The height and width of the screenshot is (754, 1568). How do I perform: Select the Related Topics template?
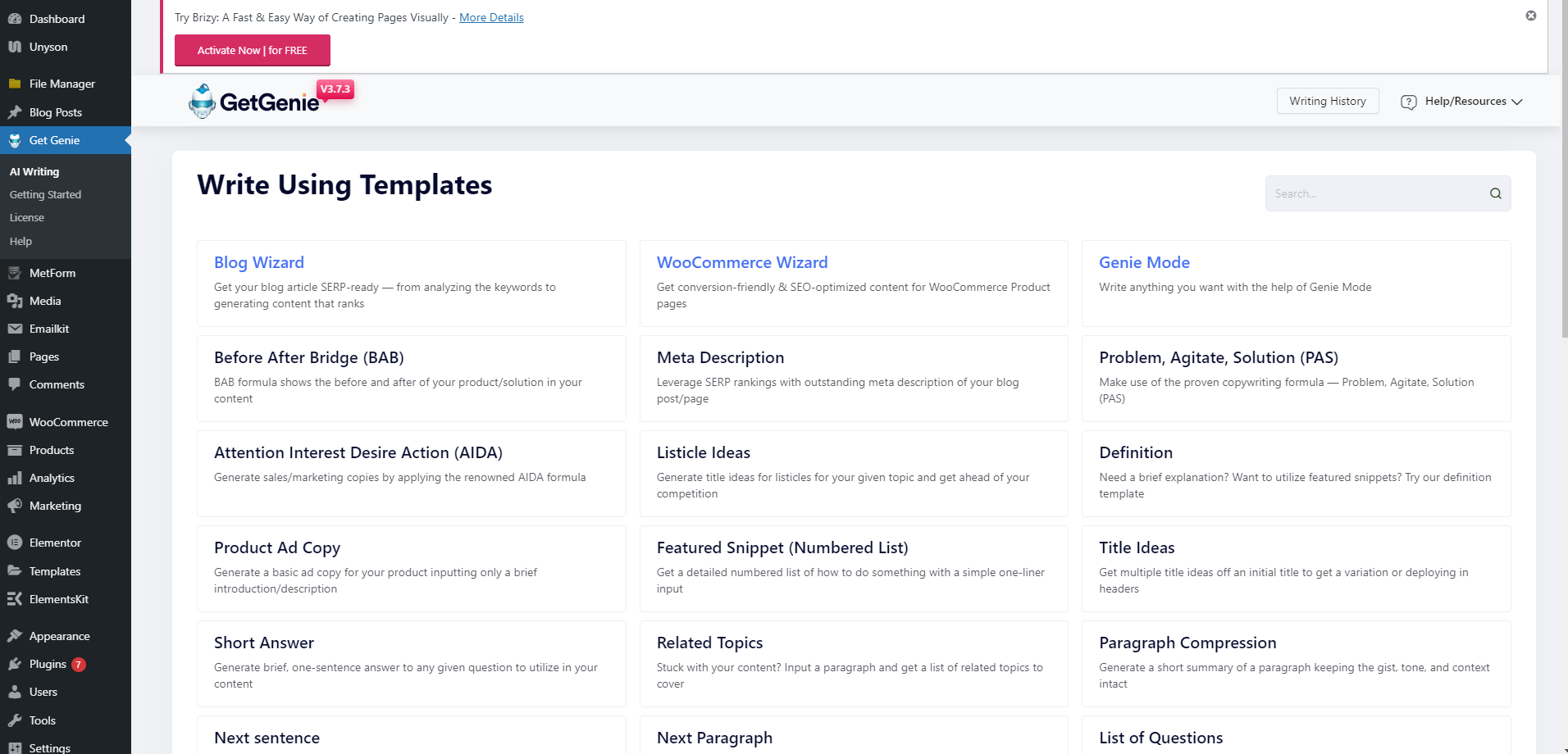pyautogui.click(x=854, y=664)
